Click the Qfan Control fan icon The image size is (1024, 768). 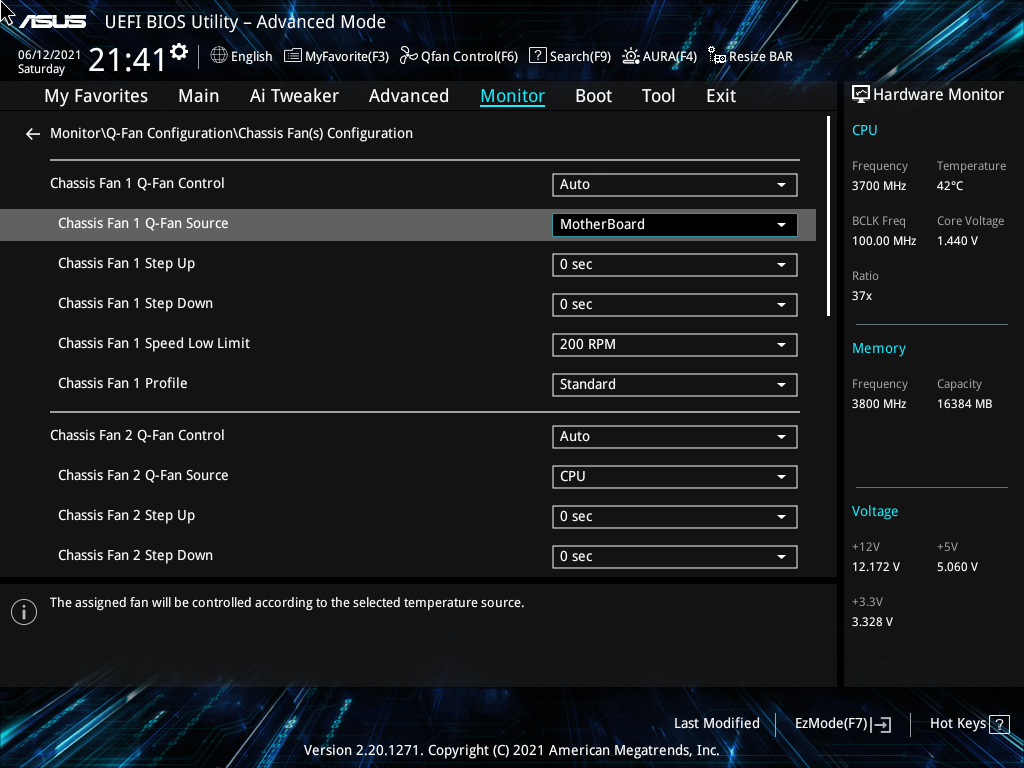(x=408, y=56)
